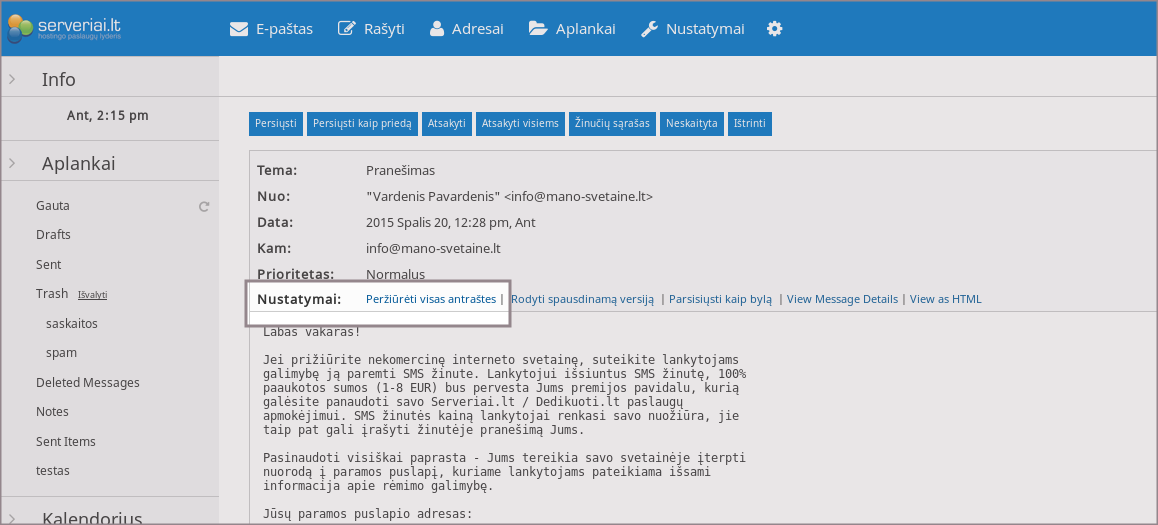This screenshot has height=525, width=1158.
Task: Click Atsakyti visiems reply all button
Action: [x=520, y=123]
